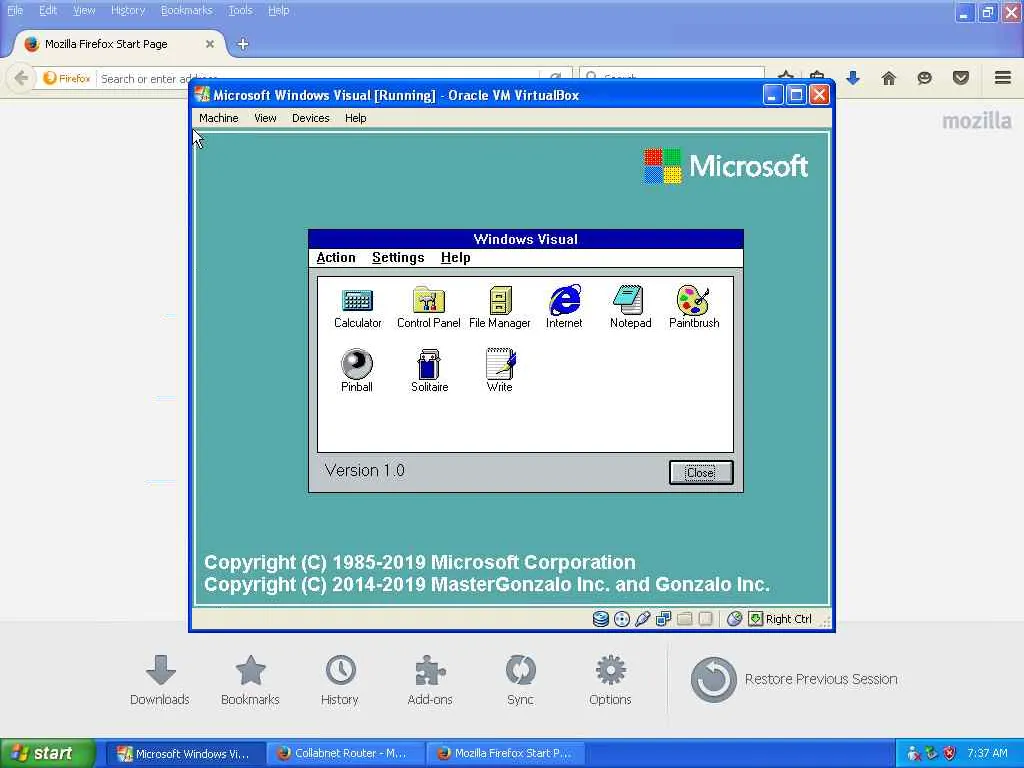Close the Mozilla Firefox Start Page tab
Screen dimensions: 1024x768
point(210,44)
